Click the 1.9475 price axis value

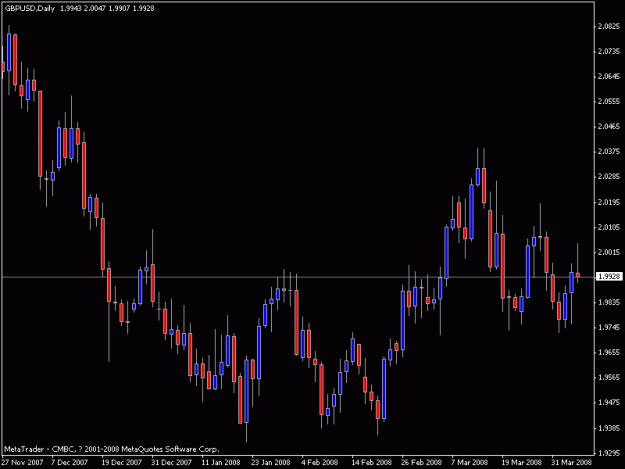(609, 402)
